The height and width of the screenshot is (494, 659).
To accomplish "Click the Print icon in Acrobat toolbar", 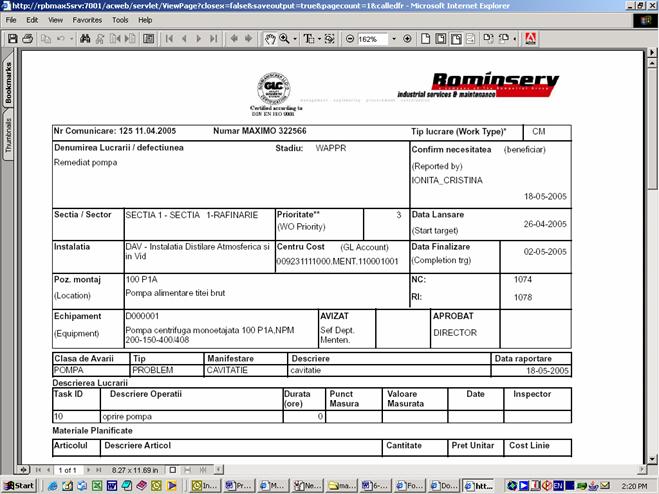I will 28,39.
